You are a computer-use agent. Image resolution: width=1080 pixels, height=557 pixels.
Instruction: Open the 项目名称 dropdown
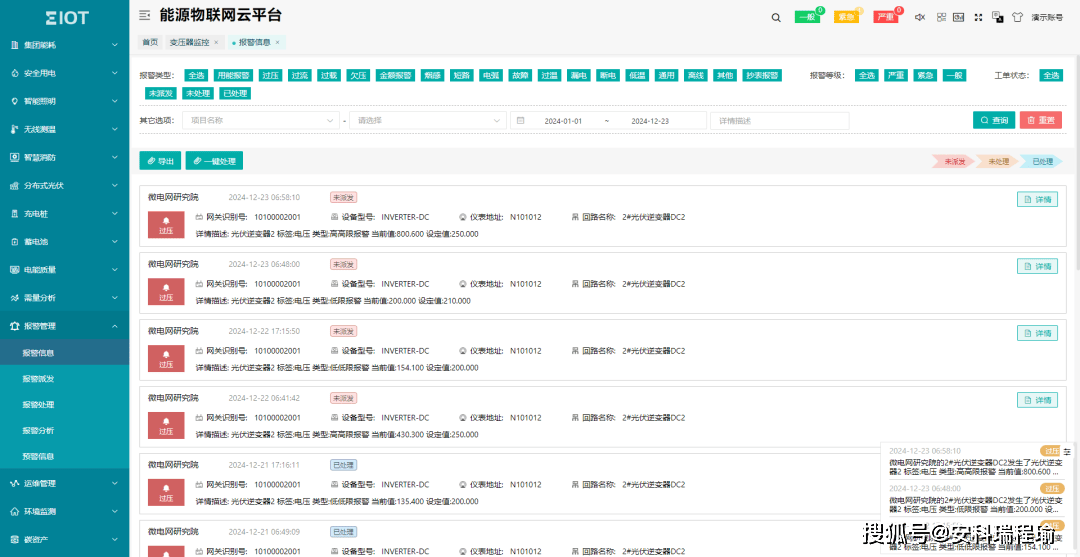click(262, 120)
